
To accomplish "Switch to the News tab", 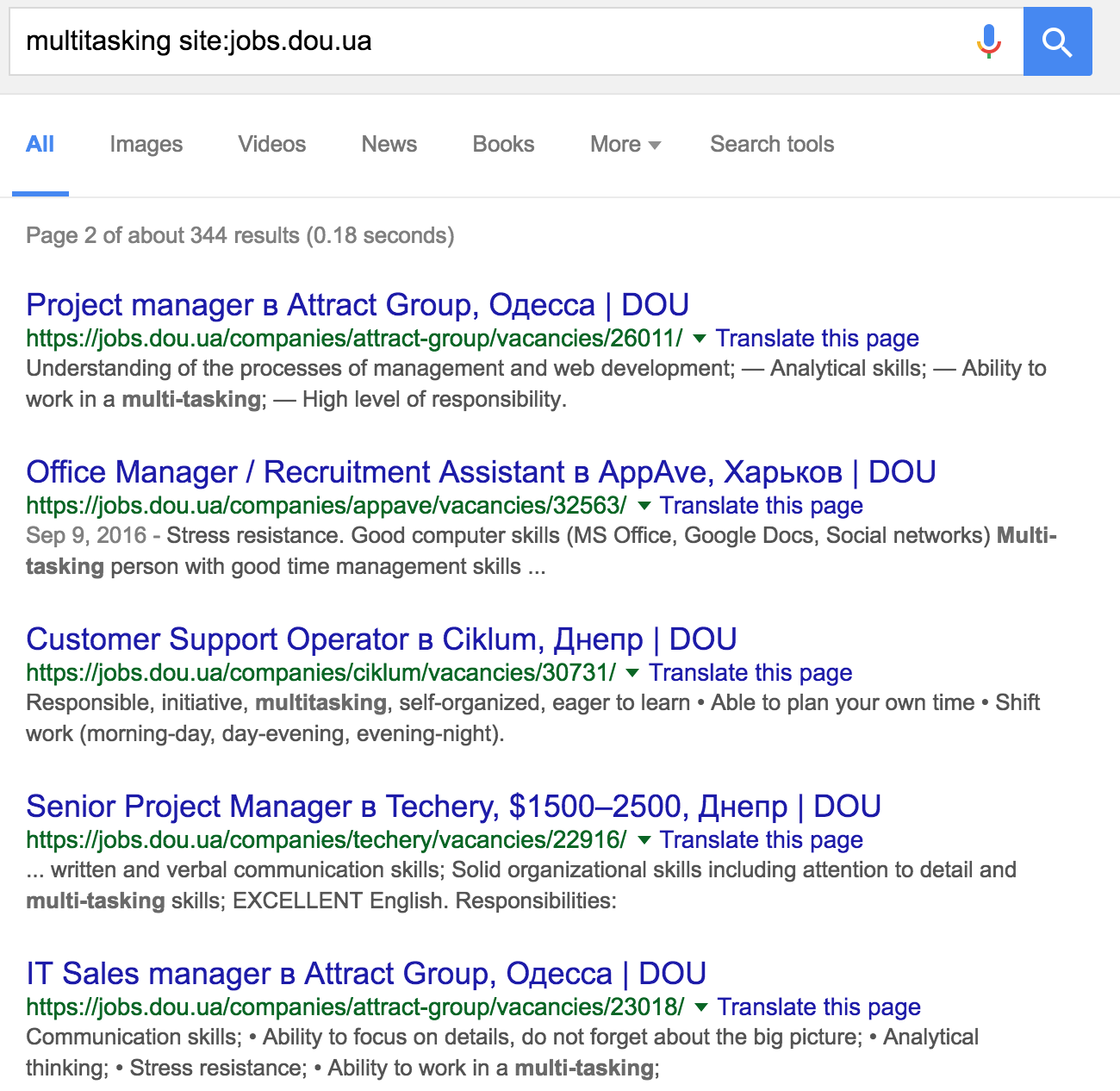I will click(x=389, y=144).
